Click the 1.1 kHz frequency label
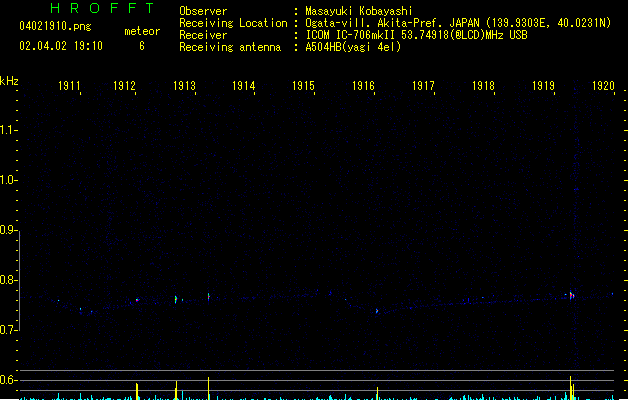Image resolution: width=629 pixels, height=400 pixels. coord(7,130)
